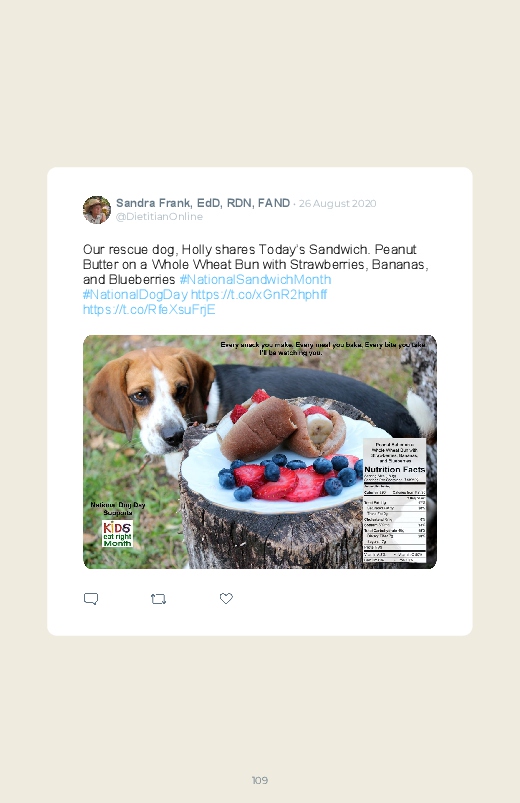Click the tweet text about rescue dog Holly

pyautogui.click(x=255, y=264)
